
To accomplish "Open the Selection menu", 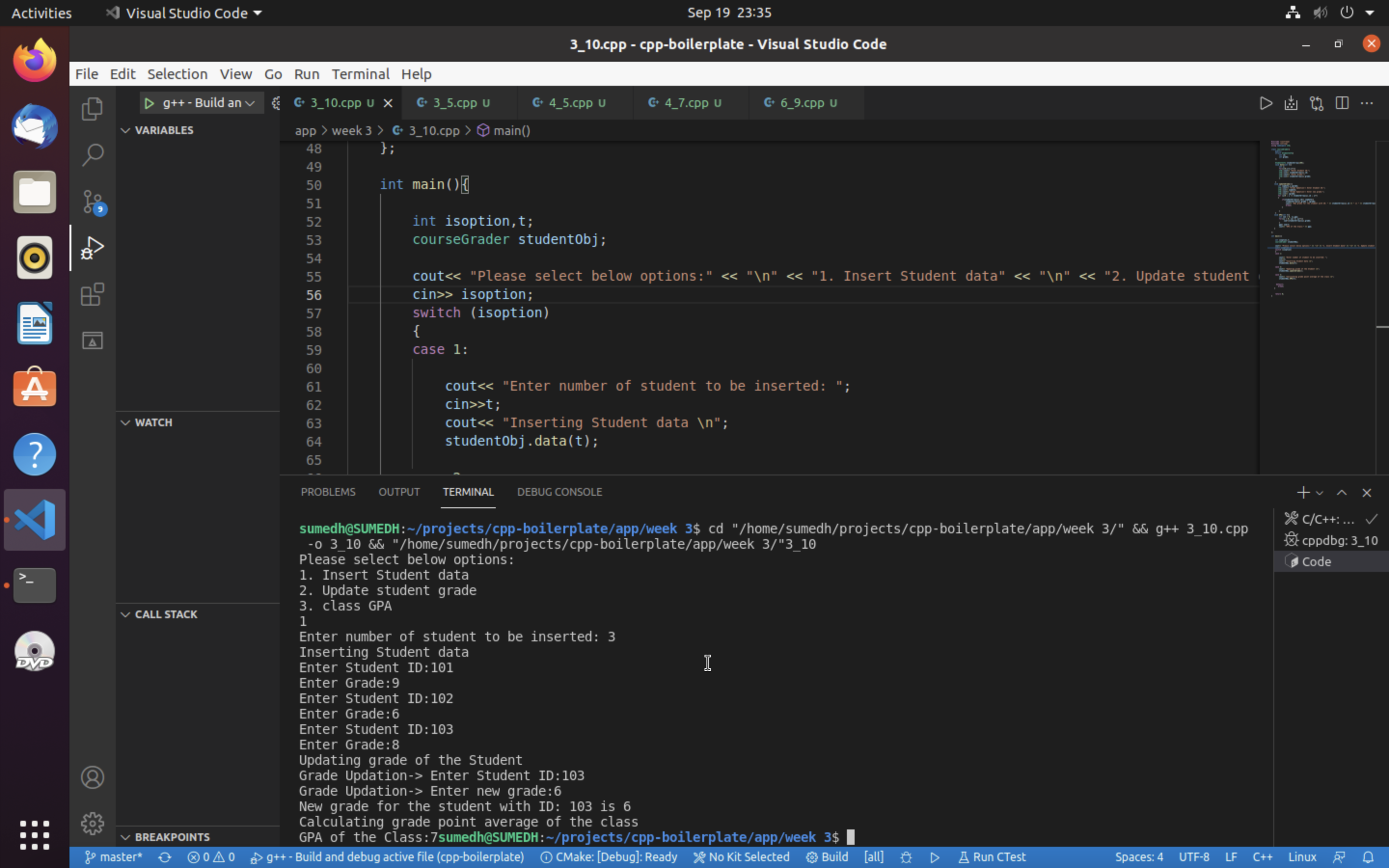I will point(177,74).
